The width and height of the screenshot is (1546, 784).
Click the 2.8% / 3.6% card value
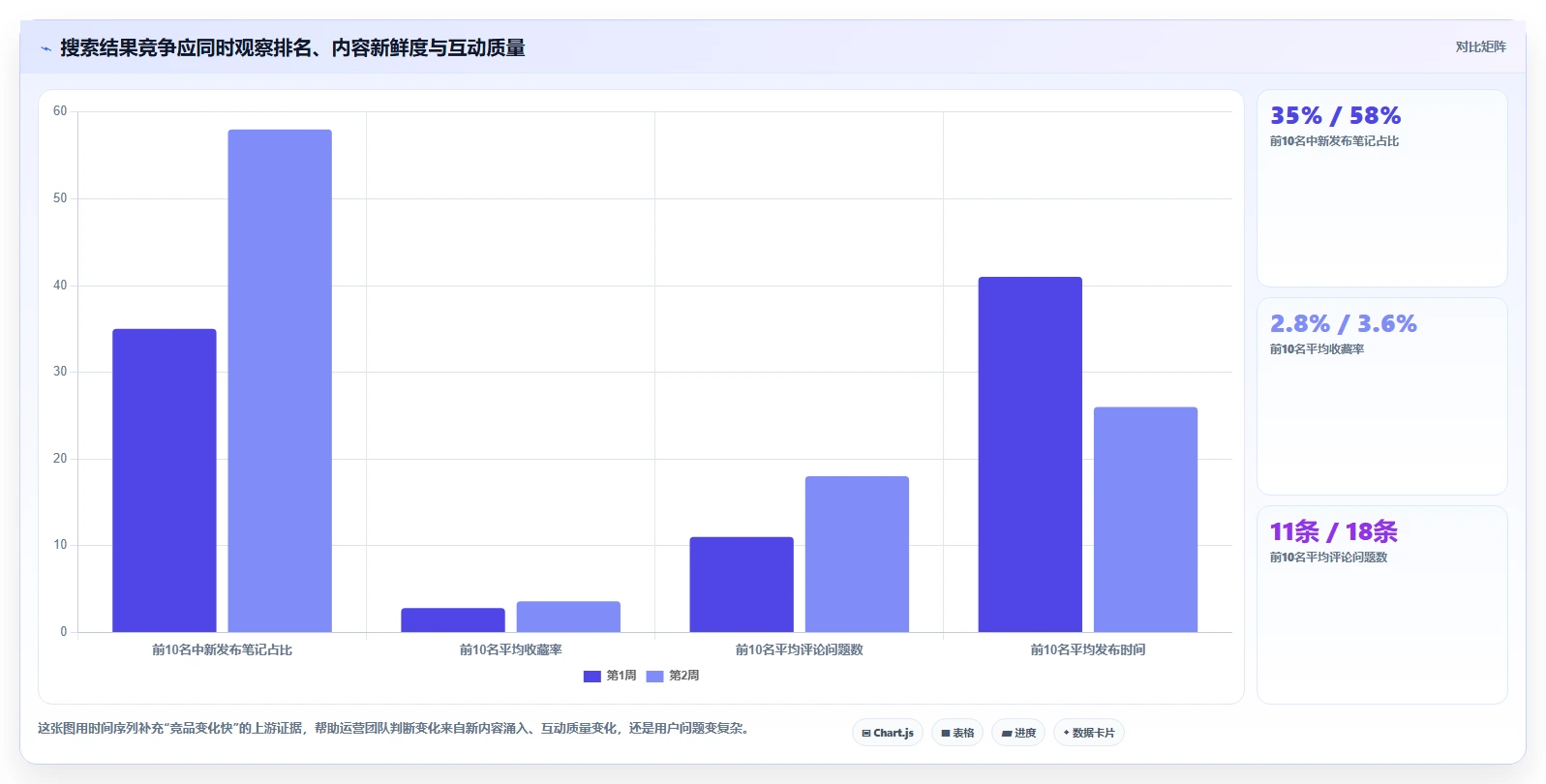(1343, 323)
